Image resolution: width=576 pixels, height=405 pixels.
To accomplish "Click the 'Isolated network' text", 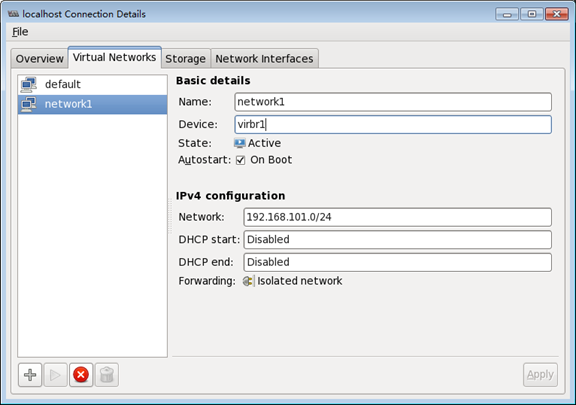I will click(299, 281).
